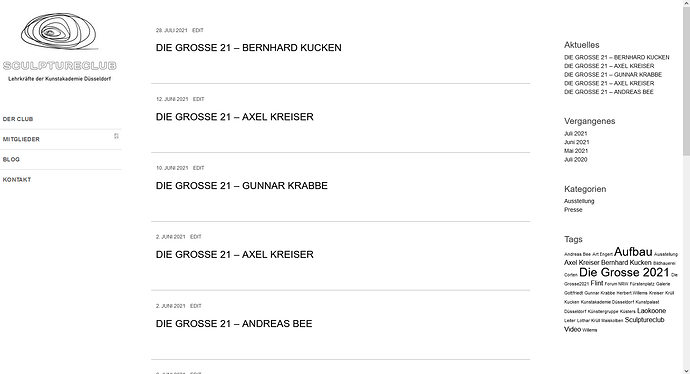
Task: Select the Mai 2021 archive
Action: (x=576, y=151)
